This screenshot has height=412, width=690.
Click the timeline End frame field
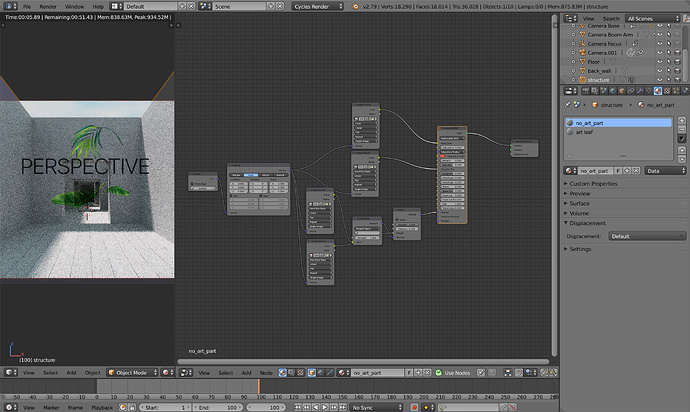[218, 408]
